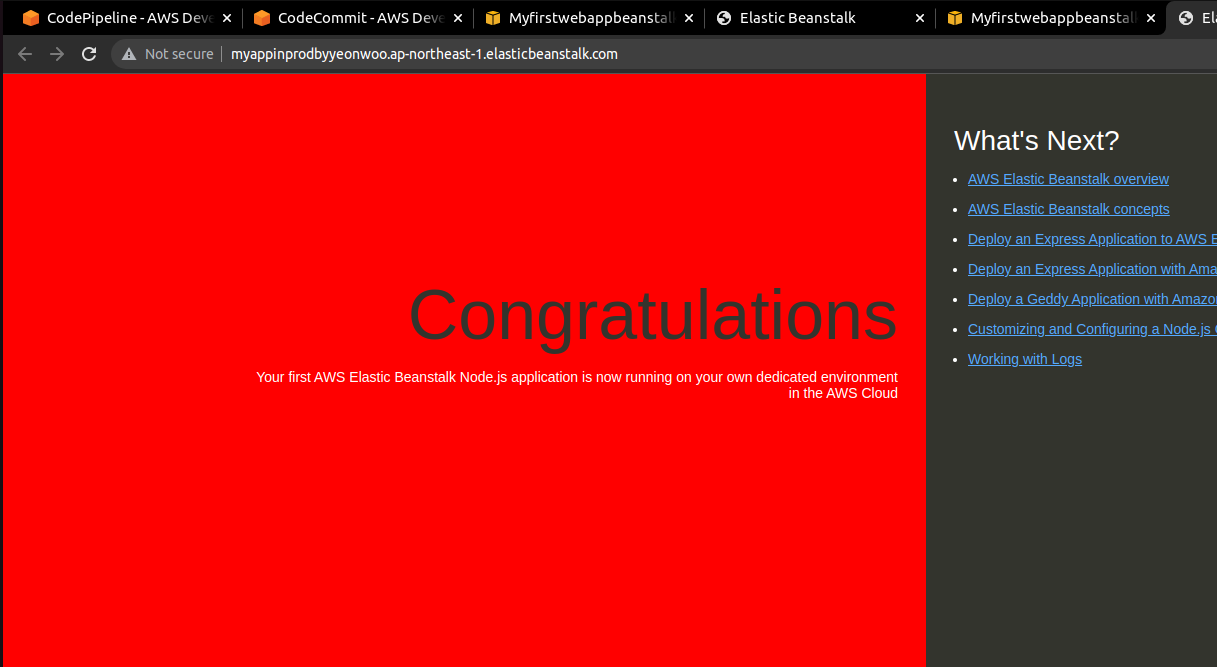1217x667 pixels.
Task: Click the 'Your first AWS Elastic Beanstalk Node.js application' text
Action: pos(577,385)
